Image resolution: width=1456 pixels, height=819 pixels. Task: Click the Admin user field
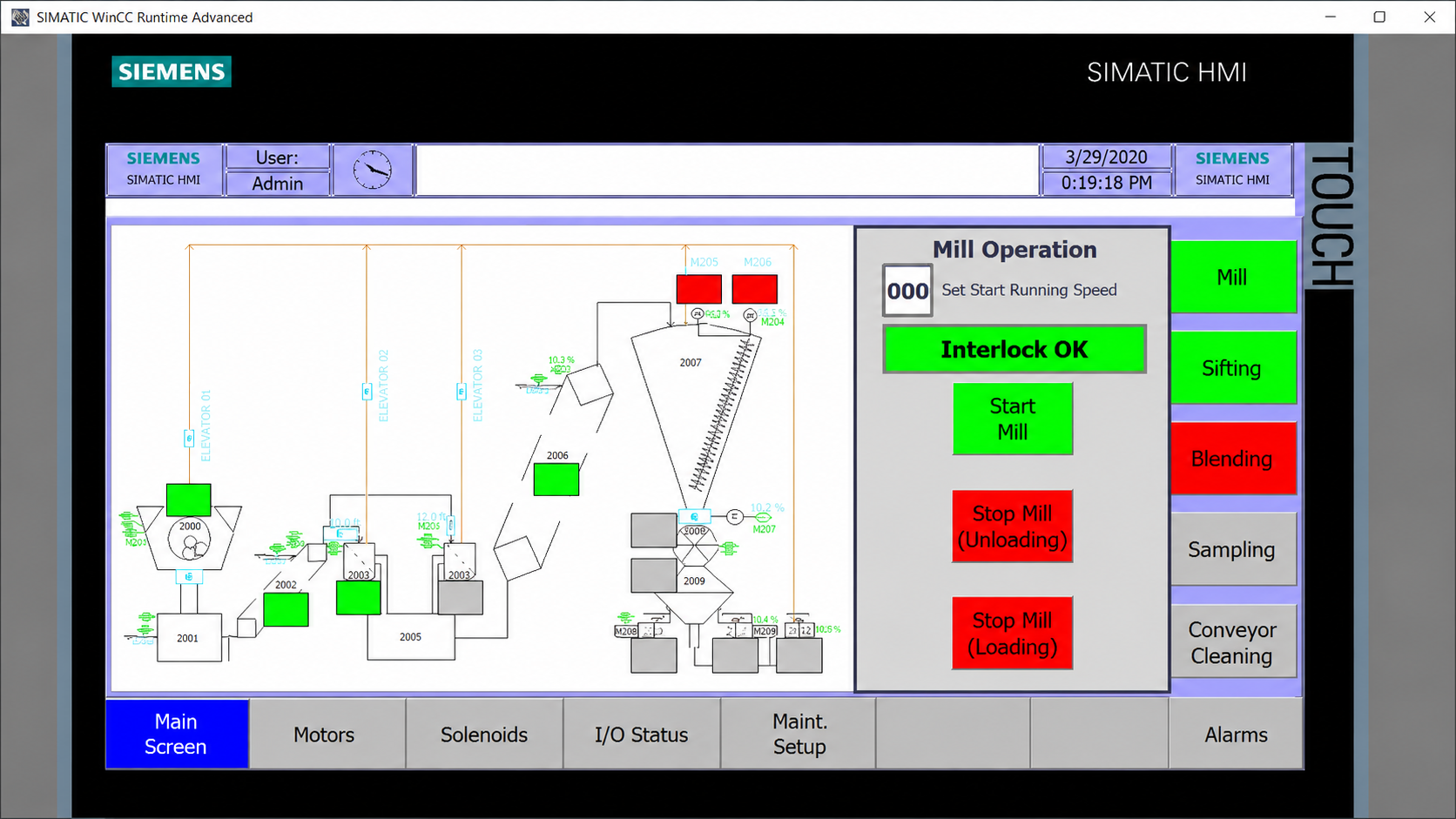[278, 184]
